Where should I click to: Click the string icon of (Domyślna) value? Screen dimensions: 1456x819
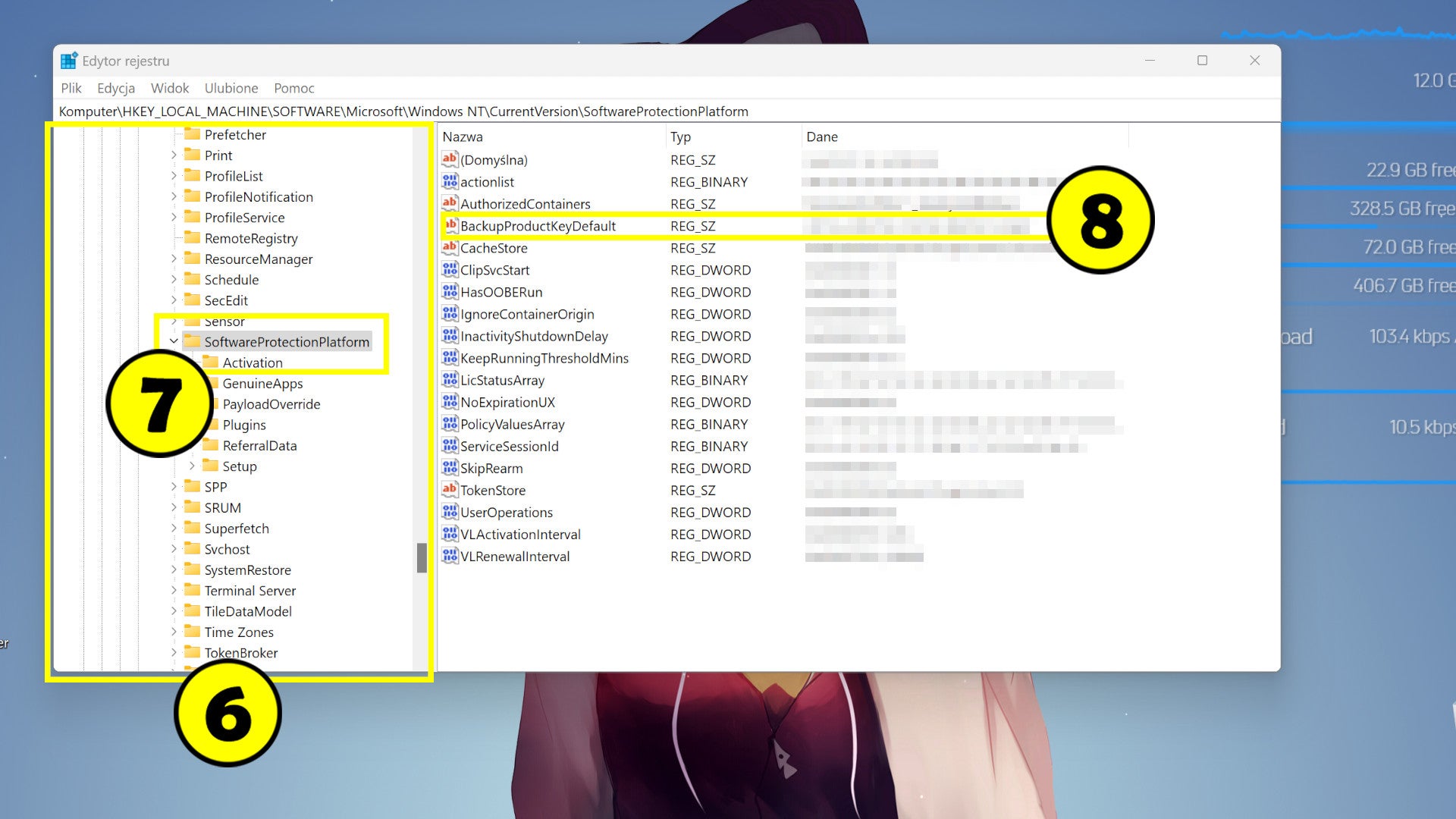click(x=450, y=159)
